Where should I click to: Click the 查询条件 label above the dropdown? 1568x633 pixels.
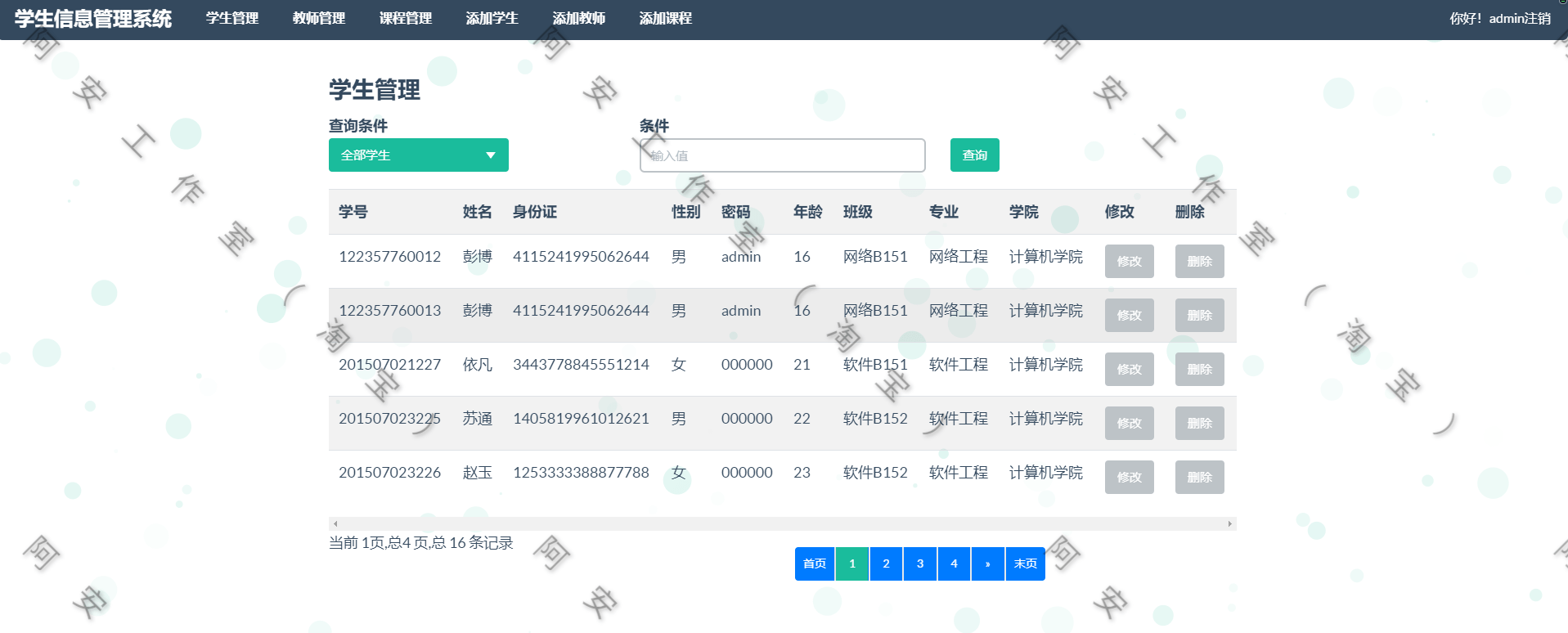click(358, 126)
